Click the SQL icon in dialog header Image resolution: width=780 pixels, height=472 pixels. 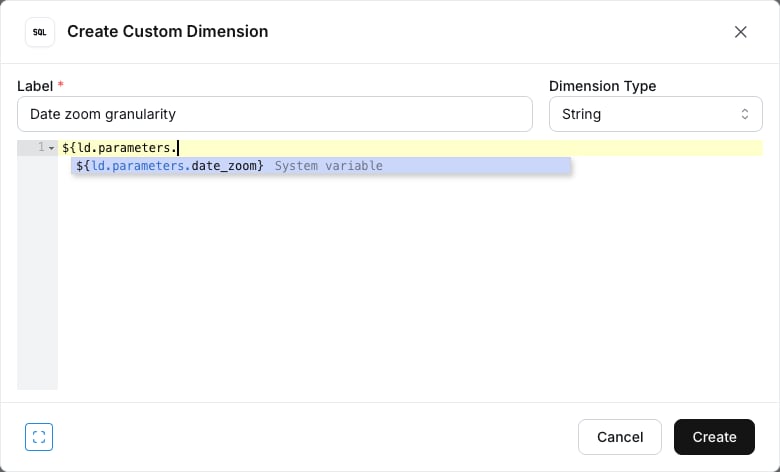pyautogui.click(x=40, y=32)
